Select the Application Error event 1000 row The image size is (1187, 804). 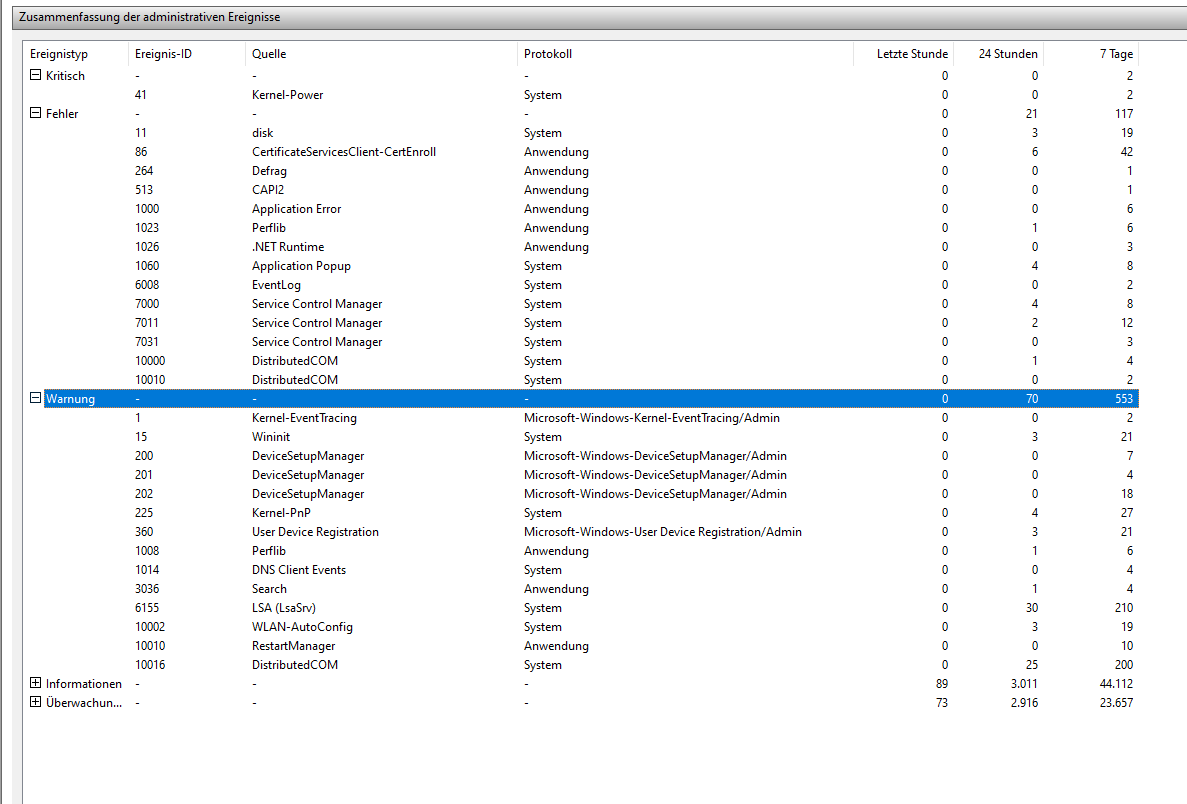click(581, 209)
